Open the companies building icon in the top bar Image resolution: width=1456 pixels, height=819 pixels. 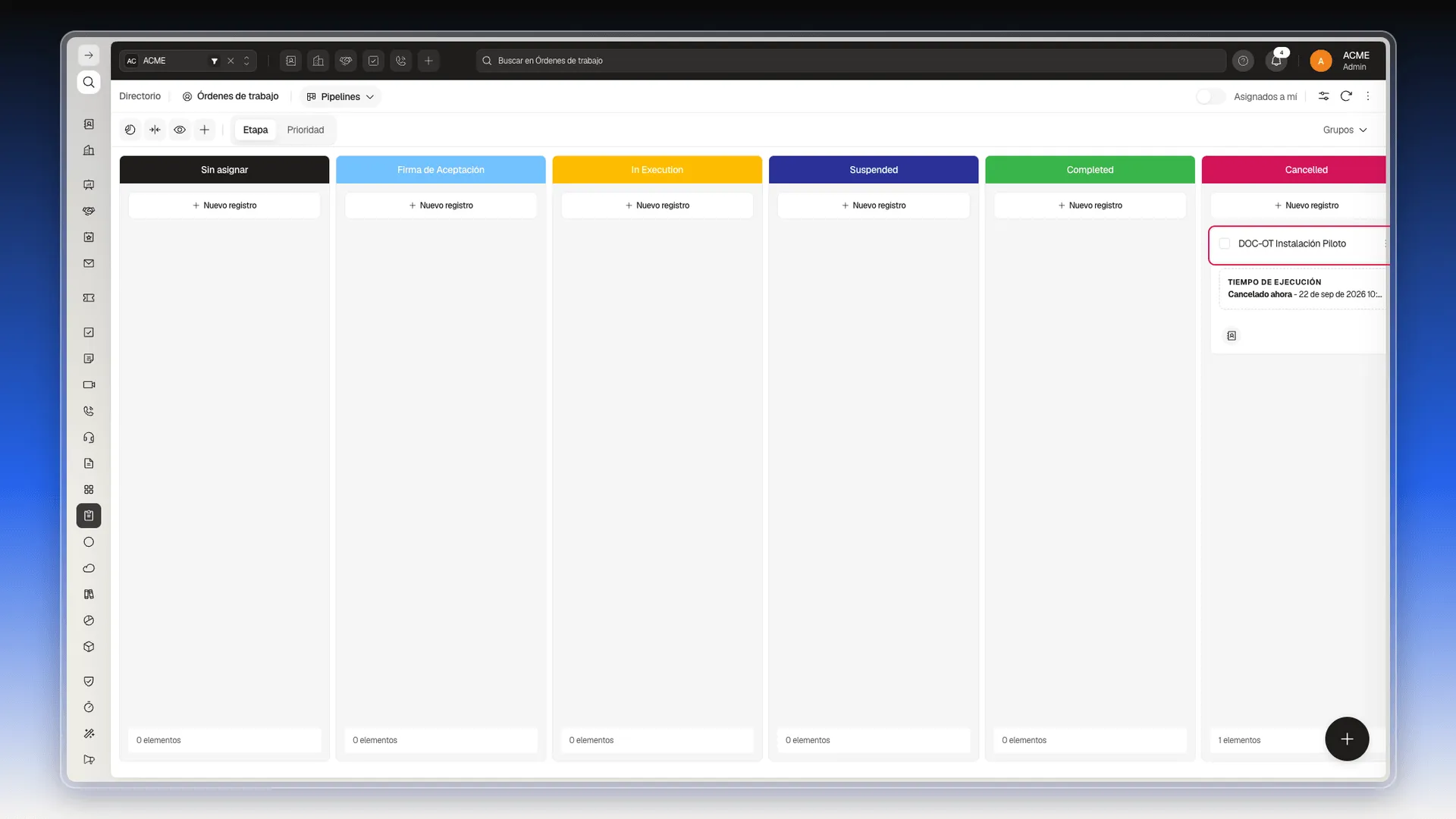318,61
